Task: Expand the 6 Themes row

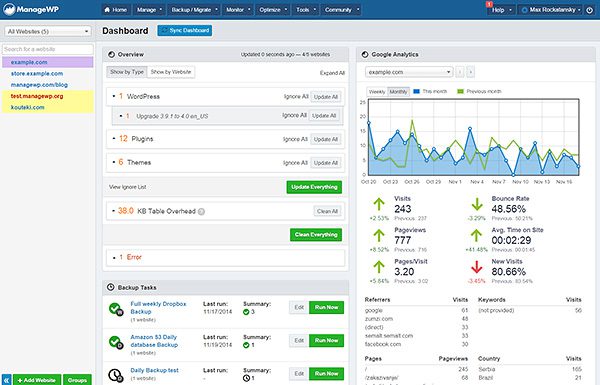Action: pyautogui.click(x=226, y=163)
